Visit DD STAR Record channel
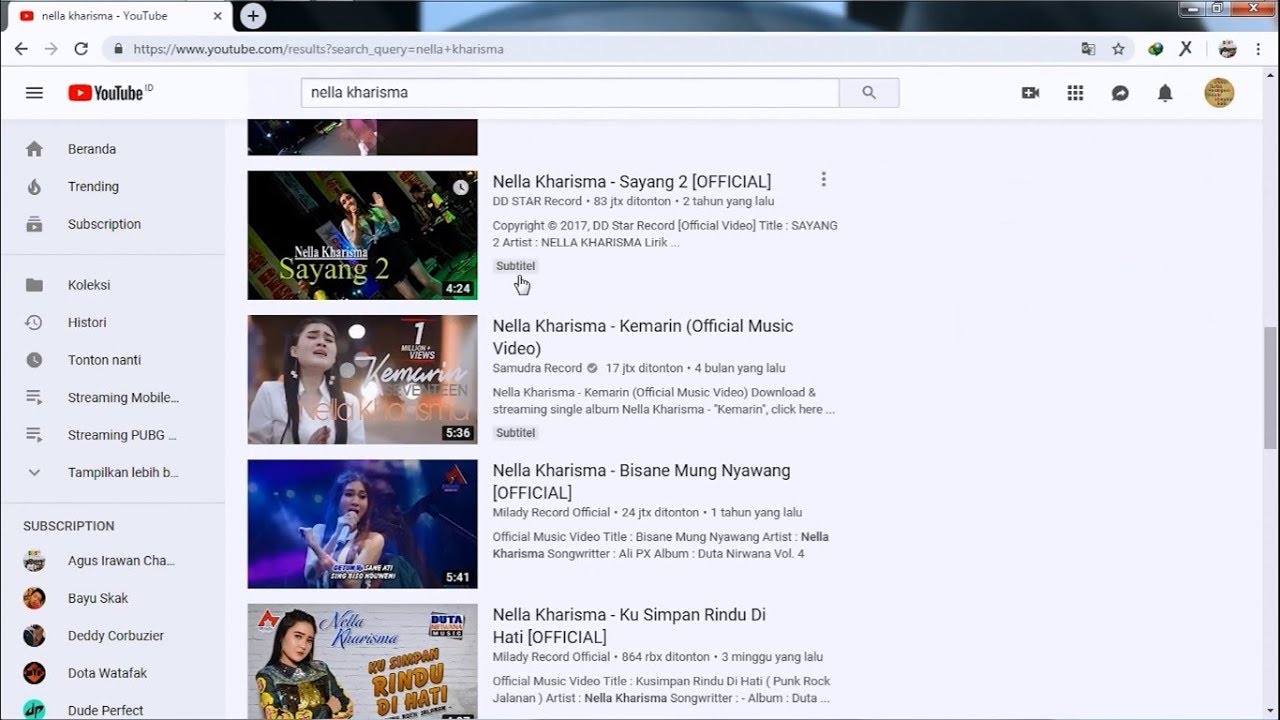Screen dimensions: 1280x720 [x=537, y=201]
